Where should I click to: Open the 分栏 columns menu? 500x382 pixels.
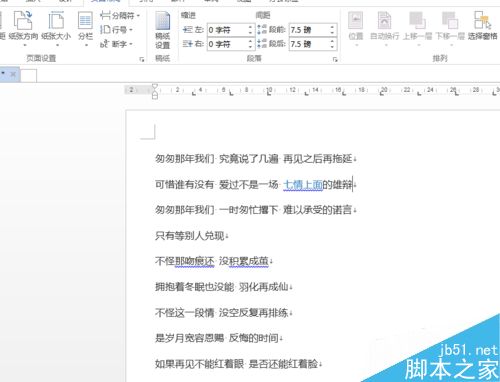(x=85, y=28)
